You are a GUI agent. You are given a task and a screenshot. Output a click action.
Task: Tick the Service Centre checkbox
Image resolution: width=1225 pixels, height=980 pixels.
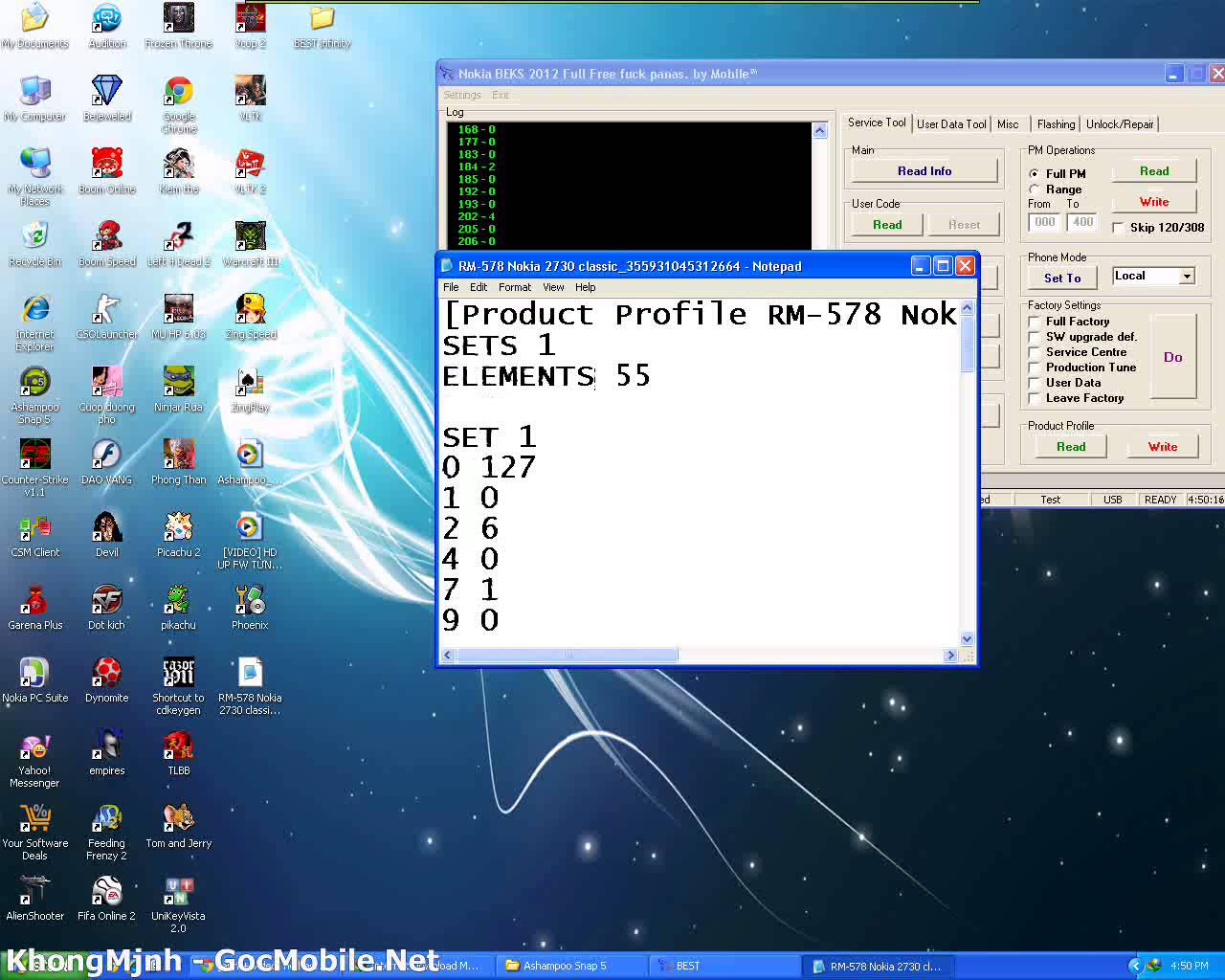(x=1034, y=352)
